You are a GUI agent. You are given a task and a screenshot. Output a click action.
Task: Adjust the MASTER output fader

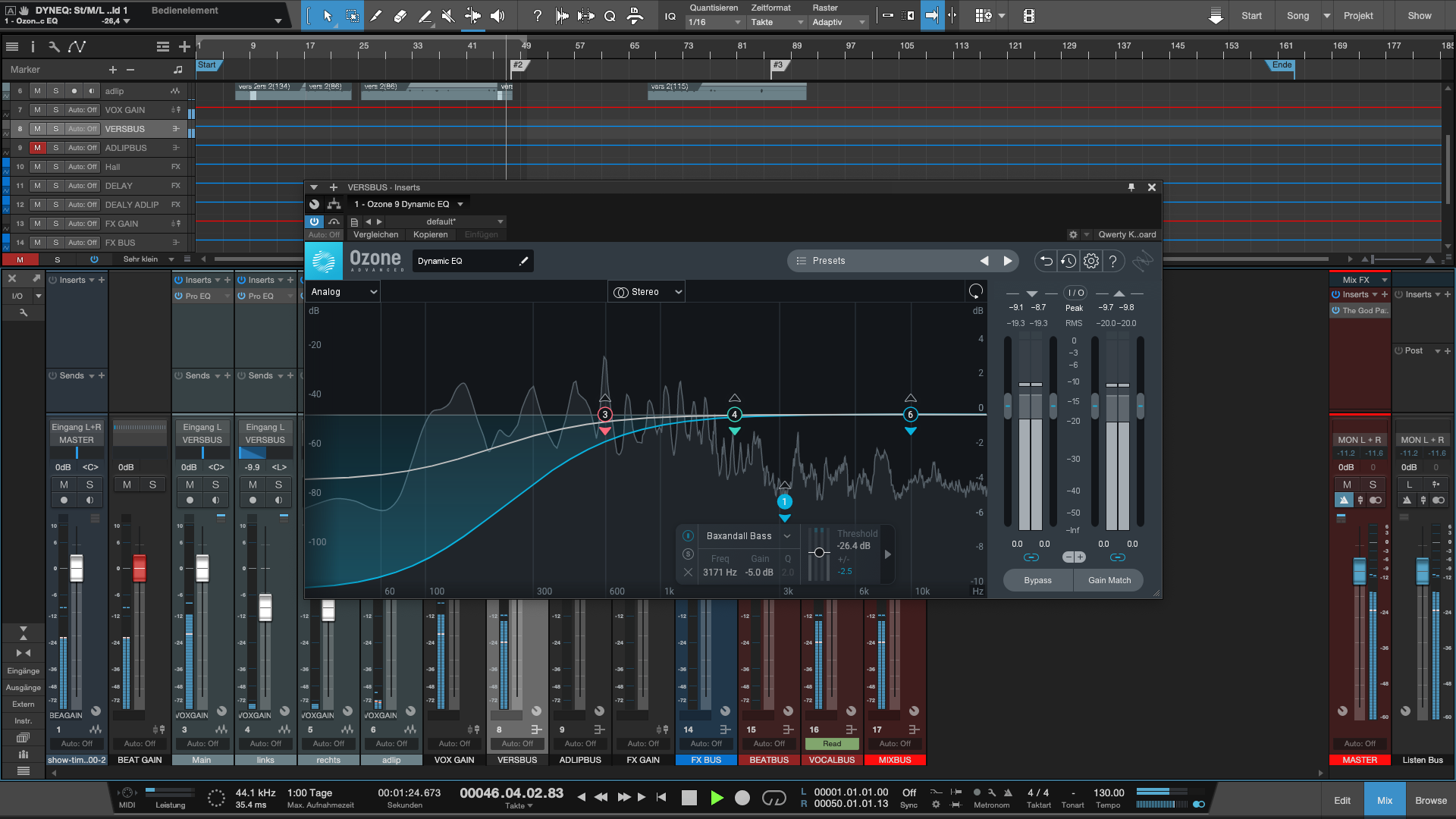click(1360, 572)
